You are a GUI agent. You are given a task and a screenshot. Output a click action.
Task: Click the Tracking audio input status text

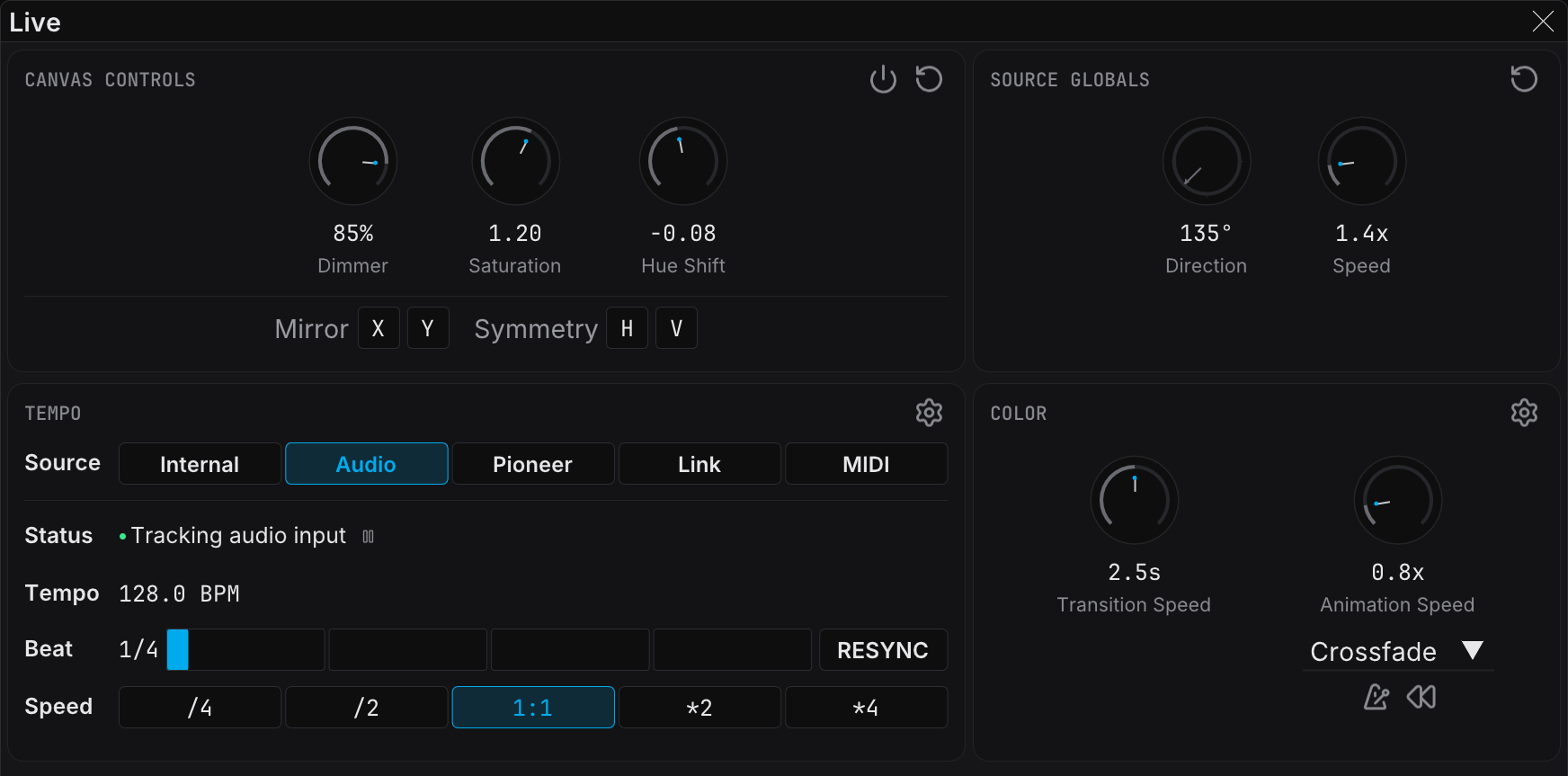tap(238, 536)
